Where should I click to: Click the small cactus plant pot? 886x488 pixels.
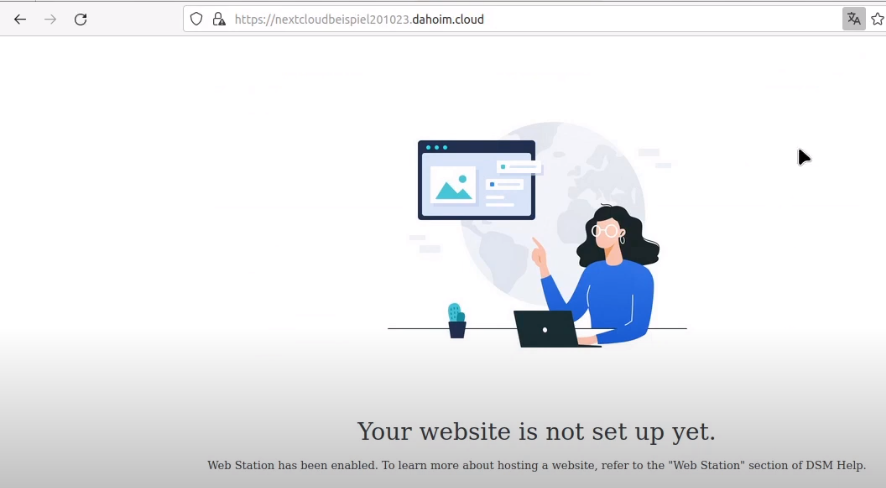[457, 320]
